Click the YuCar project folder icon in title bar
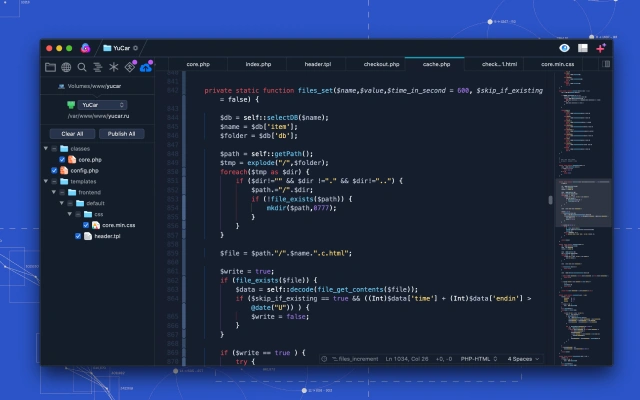 point(107,48)
